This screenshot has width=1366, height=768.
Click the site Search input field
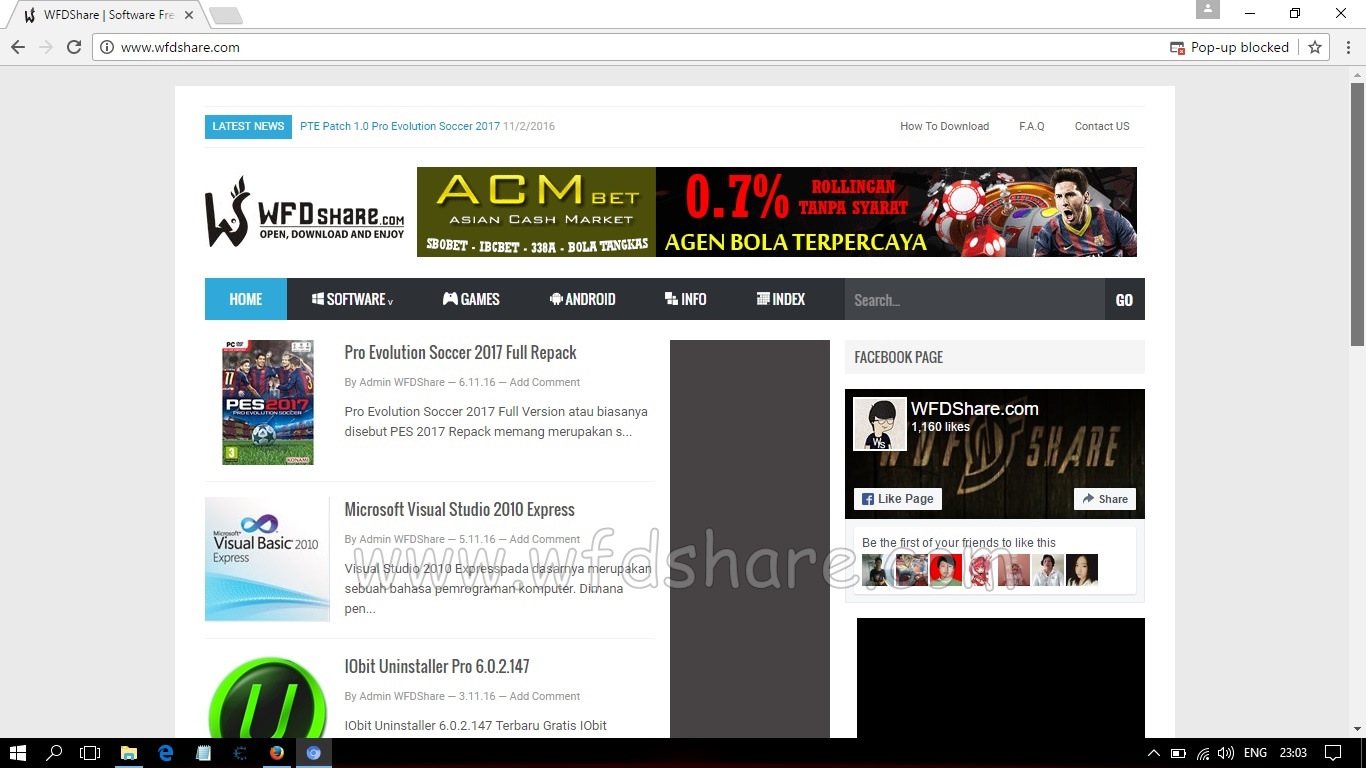click(975, 300)
